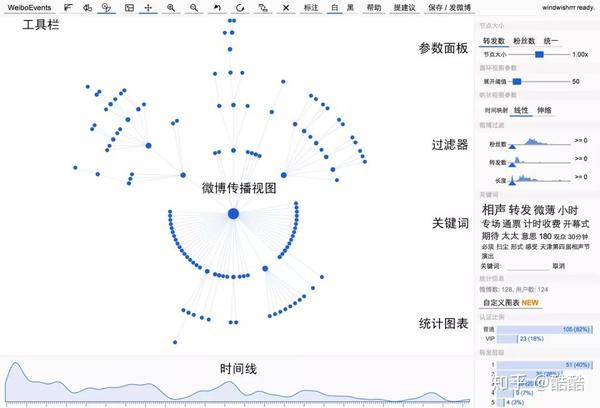Click the 展开阈值 slider handle

pos(517,81)
